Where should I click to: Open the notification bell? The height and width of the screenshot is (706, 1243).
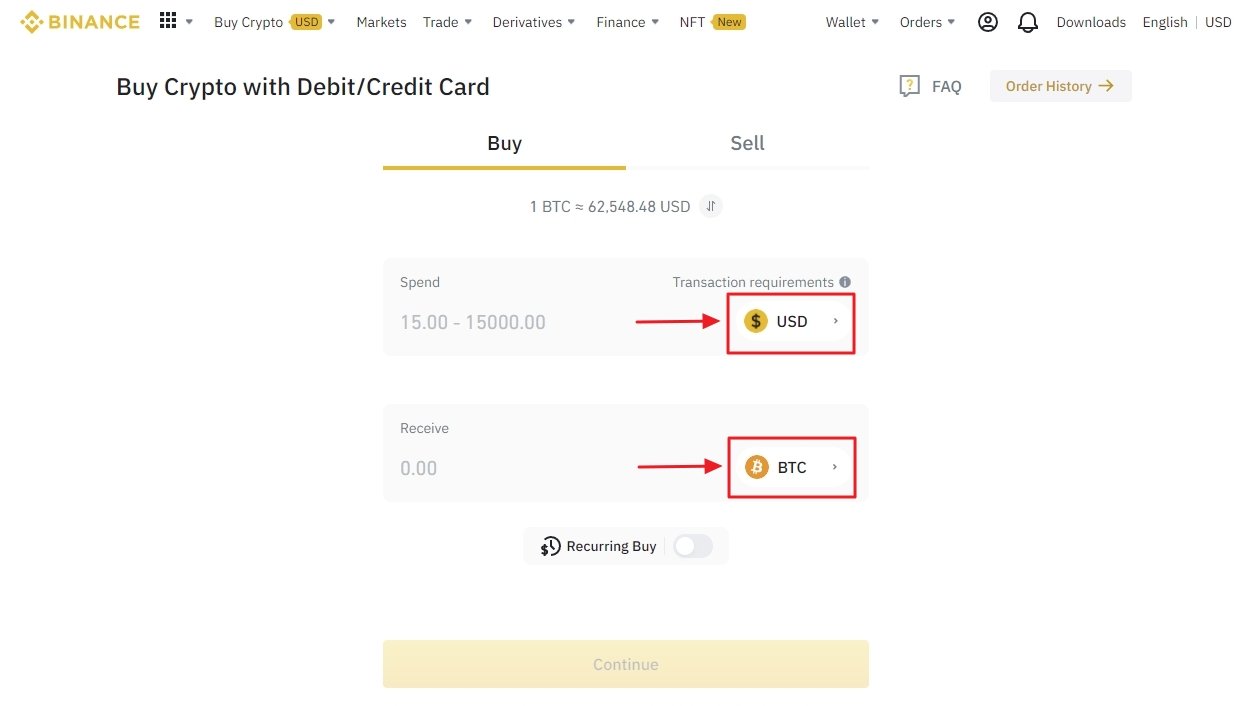1028,21
